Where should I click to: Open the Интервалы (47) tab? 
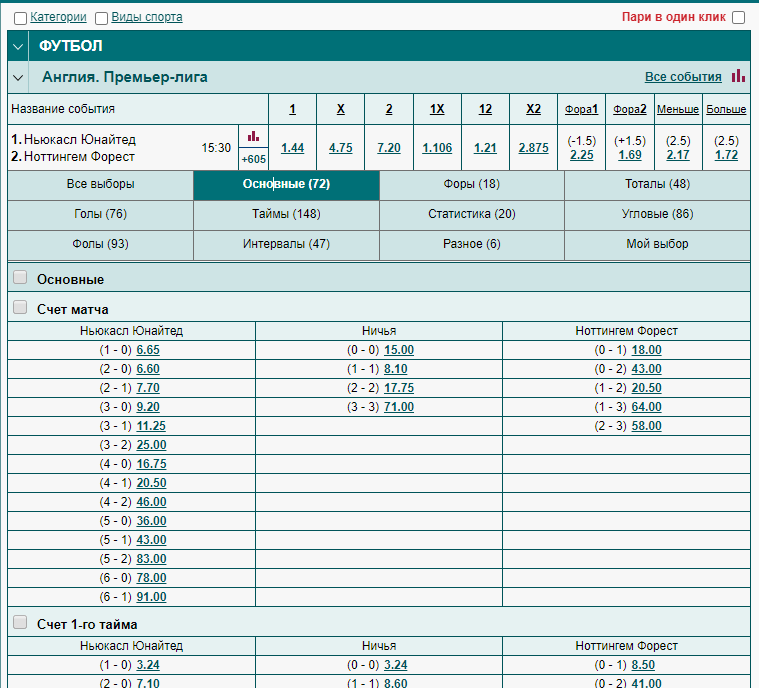coord(286,244)
